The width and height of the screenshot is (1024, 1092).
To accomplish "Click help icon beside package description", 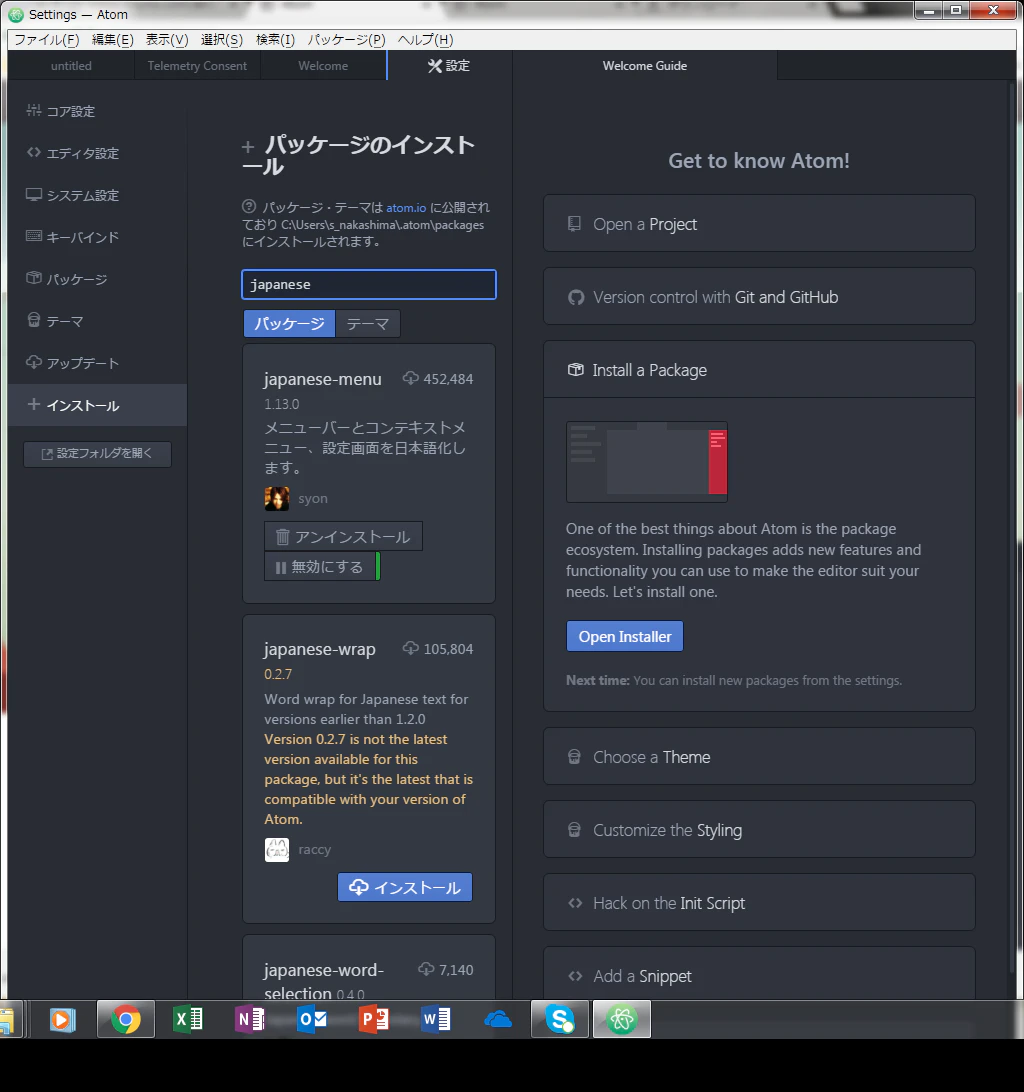I will 249,207.
